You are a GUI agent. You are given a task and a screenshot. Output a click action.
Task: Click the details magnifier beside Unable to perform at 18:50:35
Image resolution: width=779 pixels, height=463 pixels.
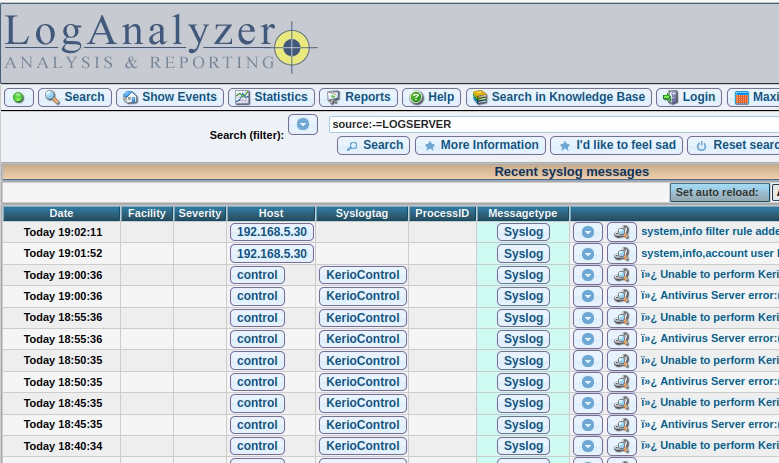(x=622, y=361)
